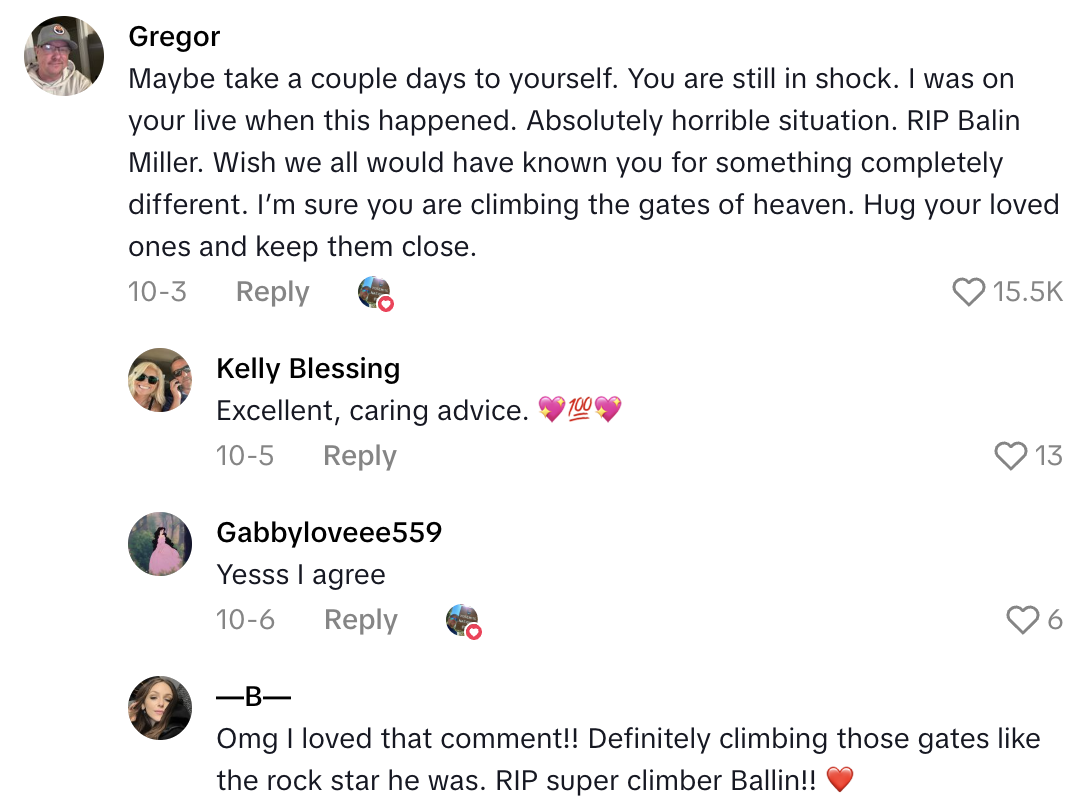Click the 10-3 timestamp on Gregor's comment
This screenshot has width=1088, height=804.
(157, 292)
